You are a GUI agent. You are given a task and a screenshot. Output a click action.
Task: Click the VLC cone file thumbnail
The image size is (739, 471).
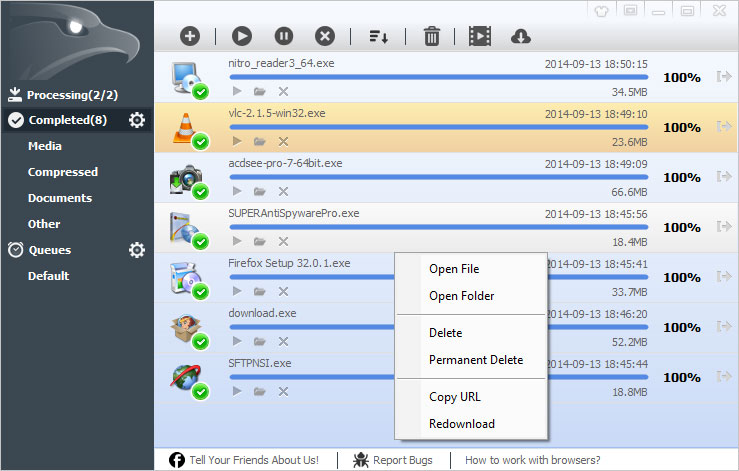(x=184, y=128)
